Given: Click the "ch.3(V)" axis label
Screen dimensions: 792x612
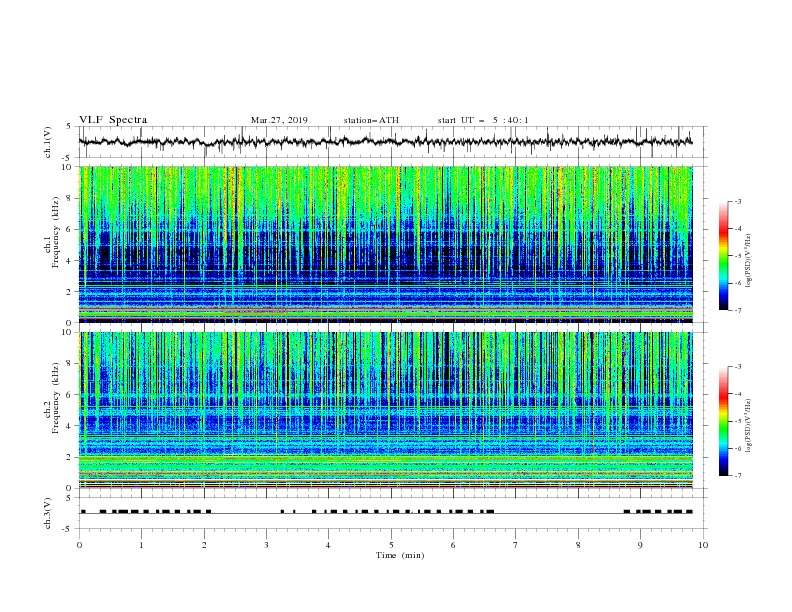Looking at the screenshot, I should pos(48,513).
